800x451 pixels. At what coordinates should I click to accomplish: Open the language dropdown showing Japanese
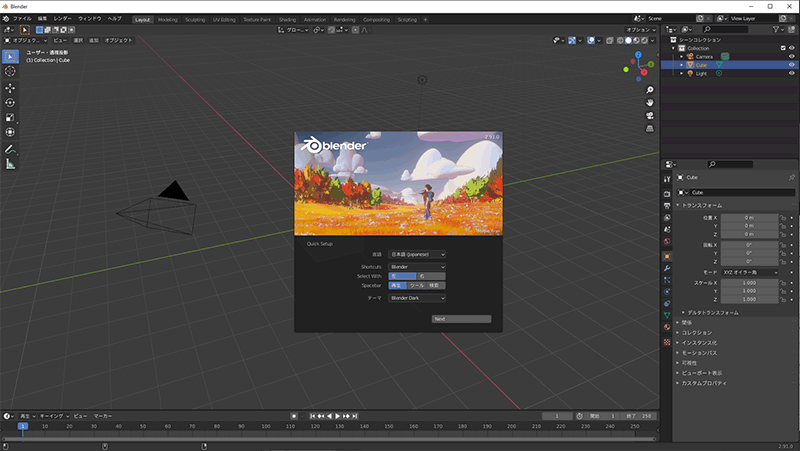pos(417,254)
